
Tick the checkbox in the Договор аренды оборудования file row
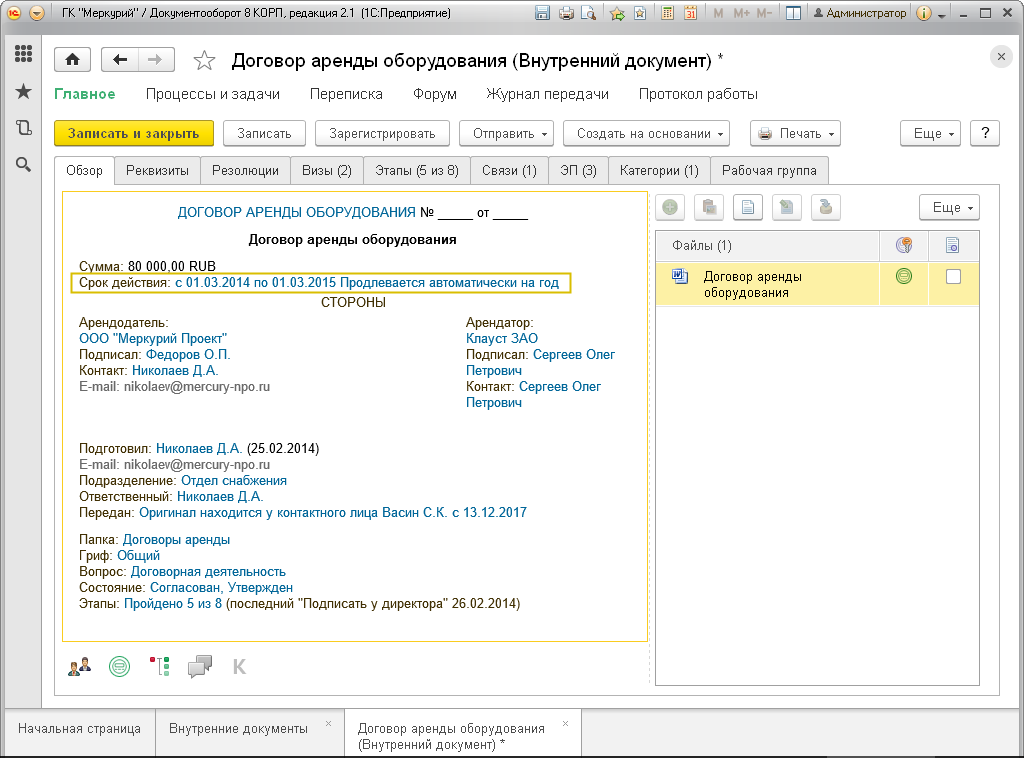click(953, 277)
